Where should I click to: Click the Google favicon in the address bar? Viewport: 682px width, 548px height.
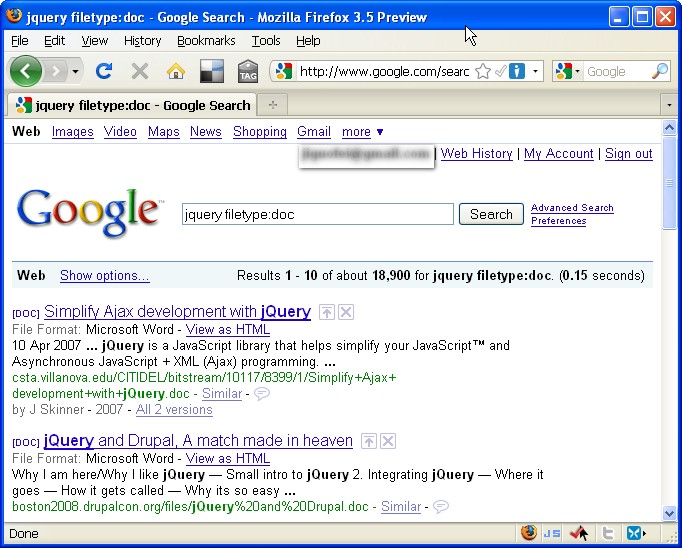[x=284, y=71]
